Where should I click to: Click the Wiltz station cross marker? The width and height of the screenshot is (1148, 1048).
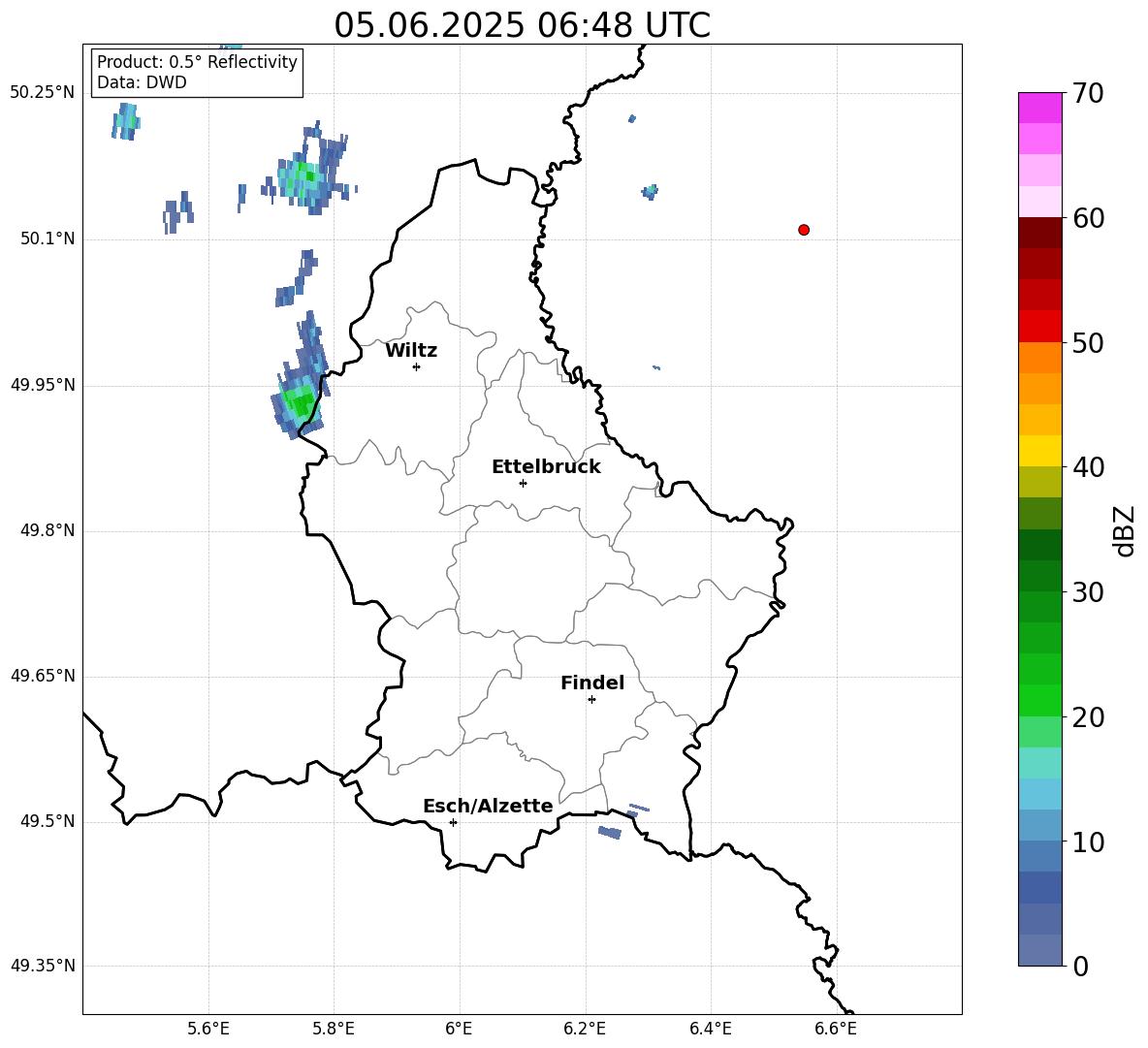416,366
